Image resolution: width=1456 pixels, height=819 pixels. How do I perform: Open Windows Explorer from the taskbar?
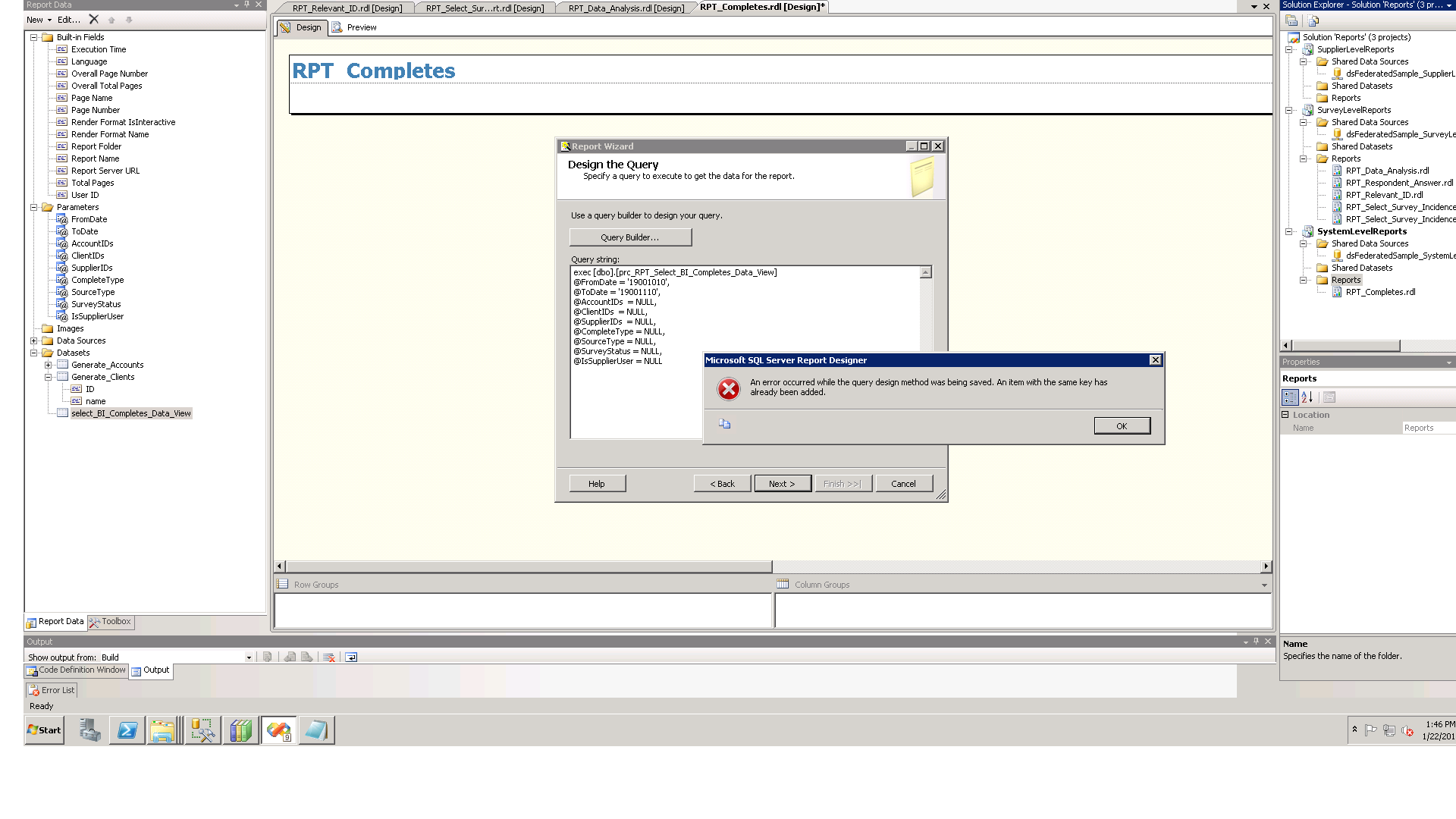click(x=163, y=730)
